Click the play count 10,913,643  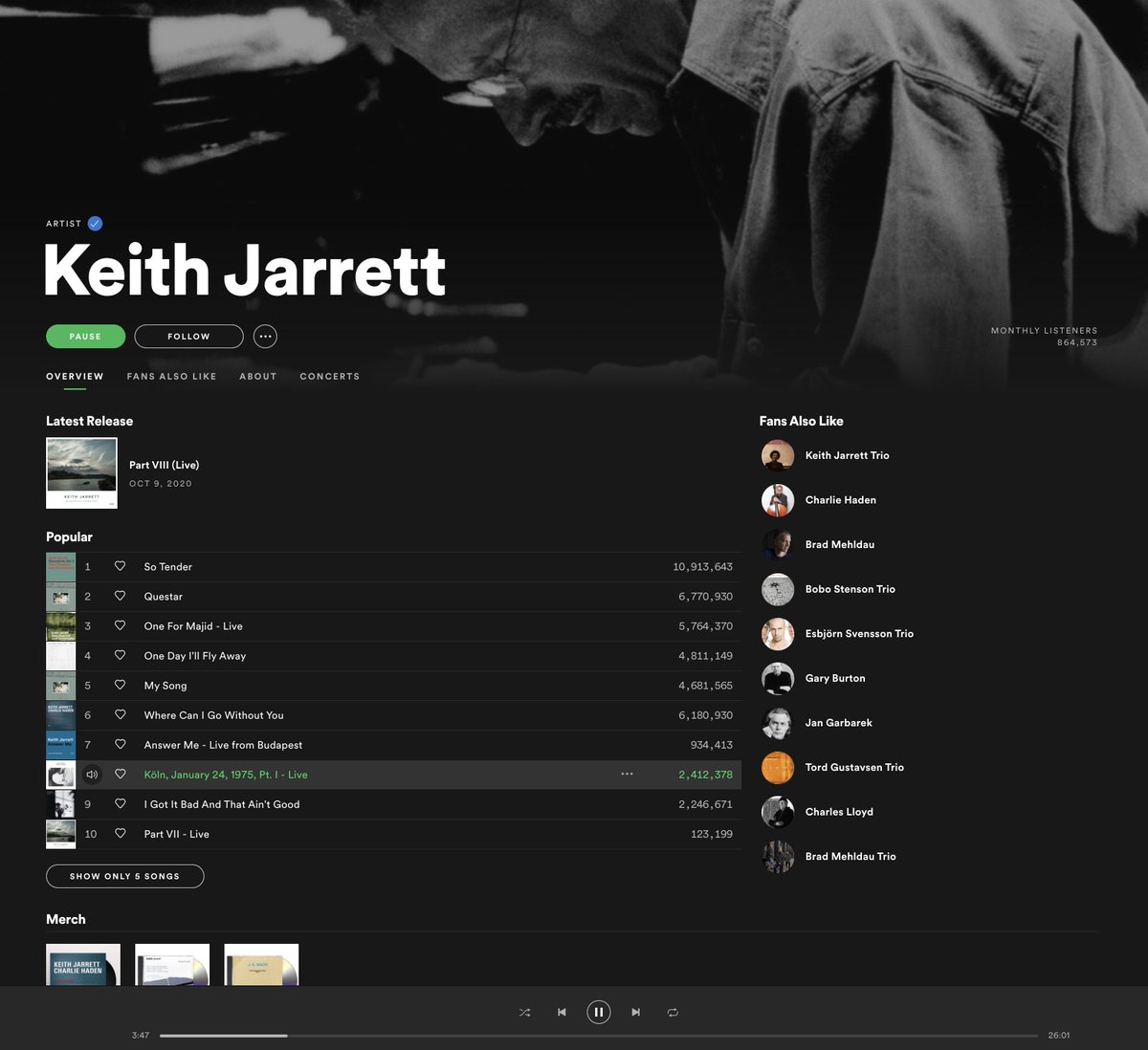point(702,567)
